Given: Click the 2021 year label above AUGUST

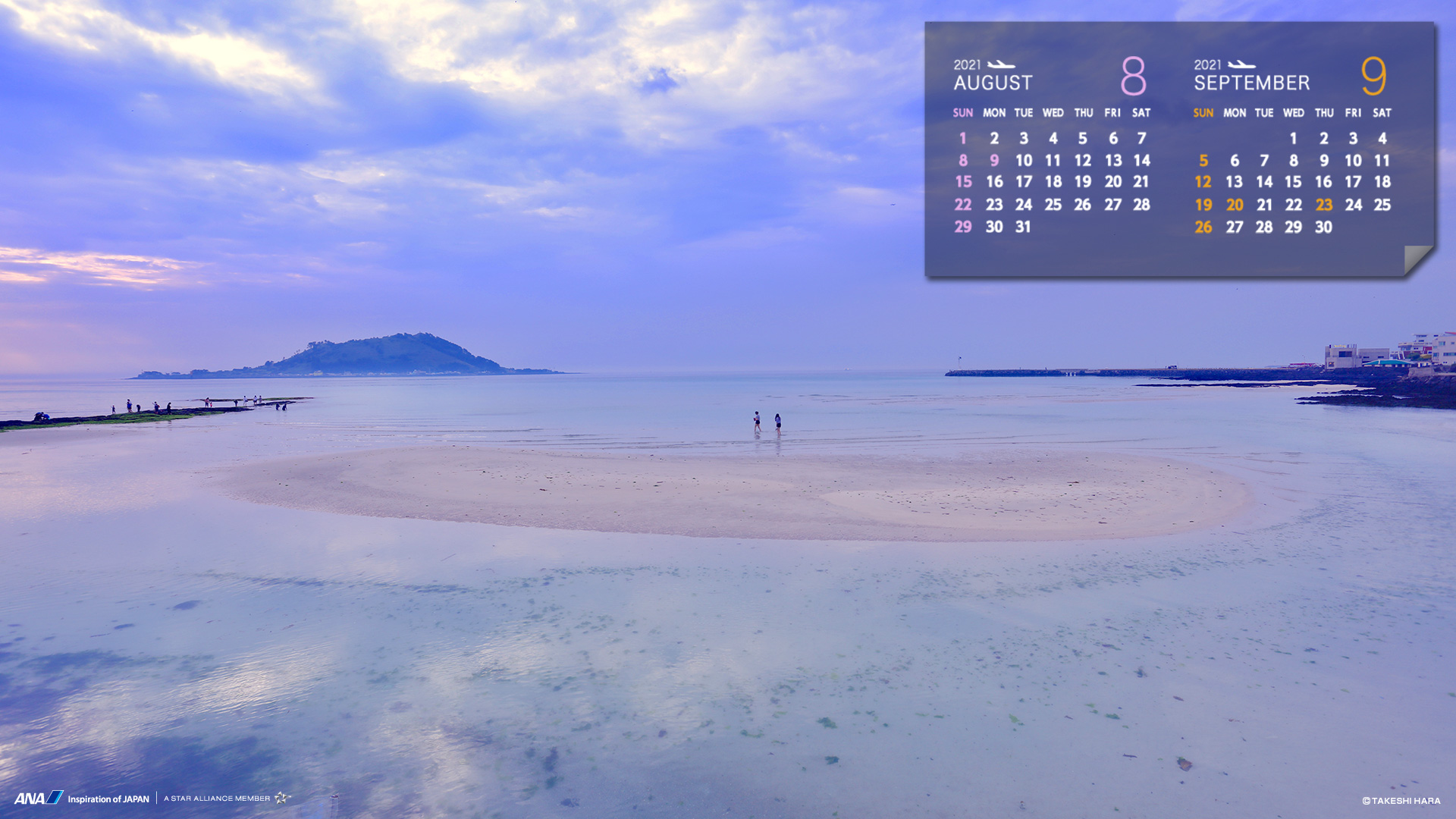Looking at the screenshot, I should click(967, 65).
